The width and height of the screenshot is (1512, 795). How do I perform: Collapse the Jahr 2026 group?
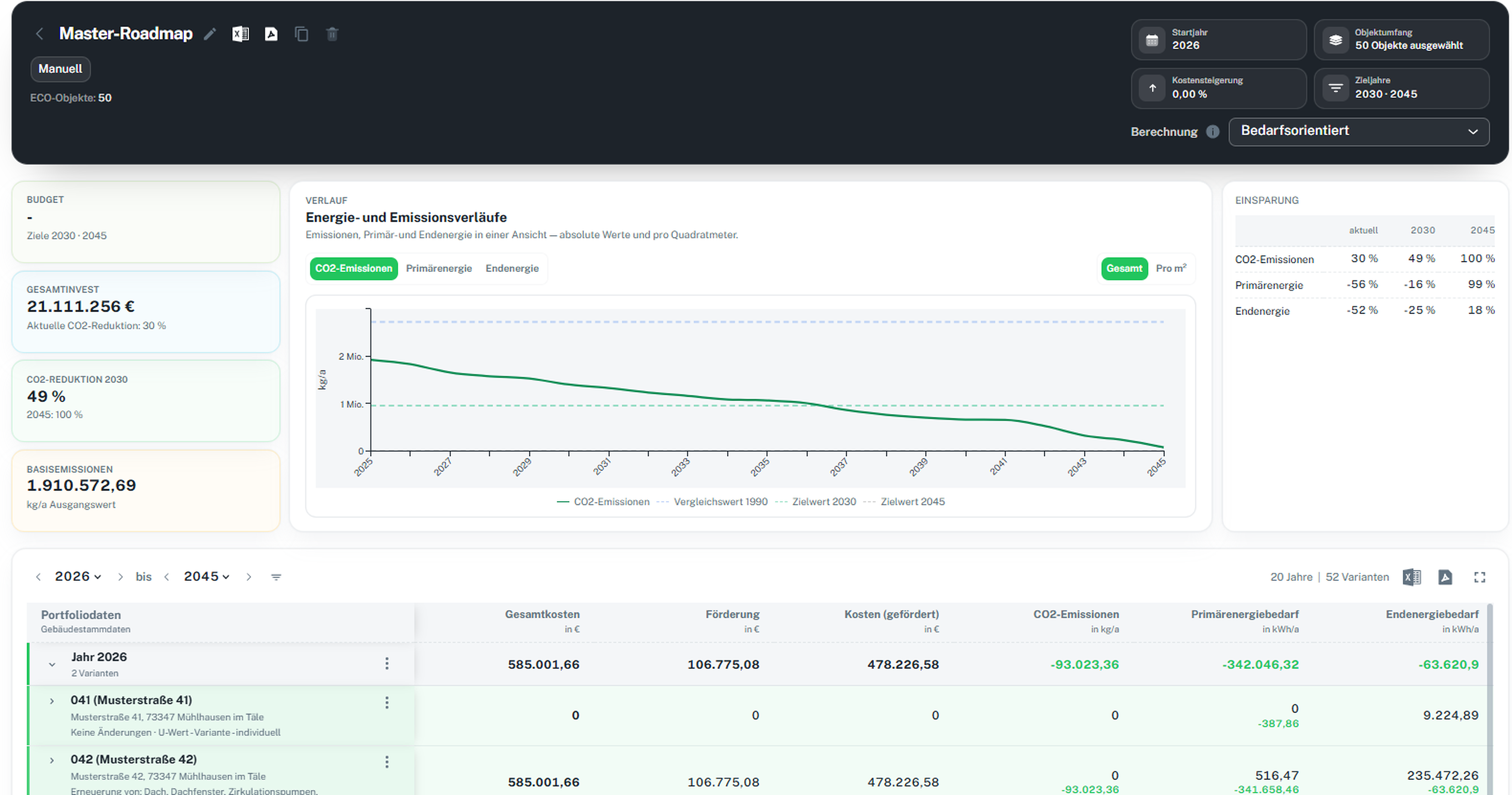point(52,664)
